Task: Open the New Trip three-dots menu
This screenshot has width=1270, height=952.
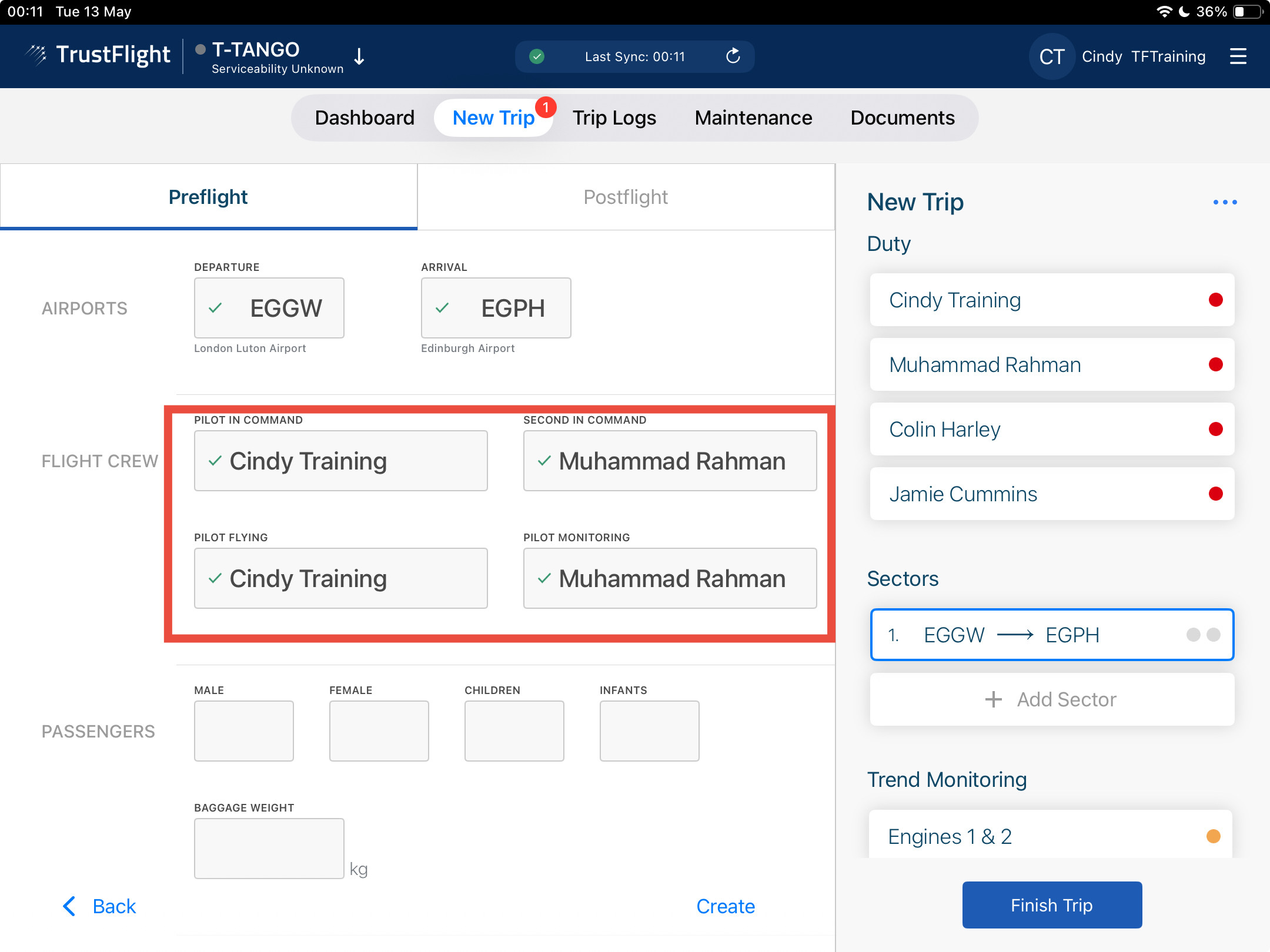Action: (1225, 202)
